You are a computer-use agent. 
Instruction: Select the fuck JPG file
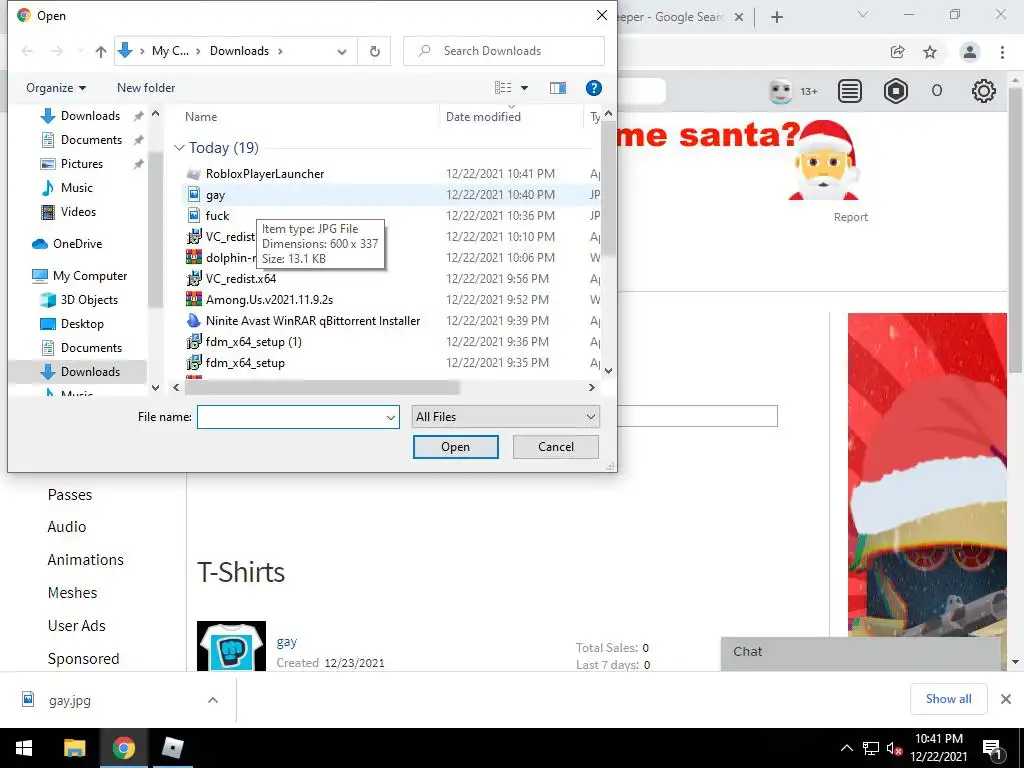click(217, 216)
